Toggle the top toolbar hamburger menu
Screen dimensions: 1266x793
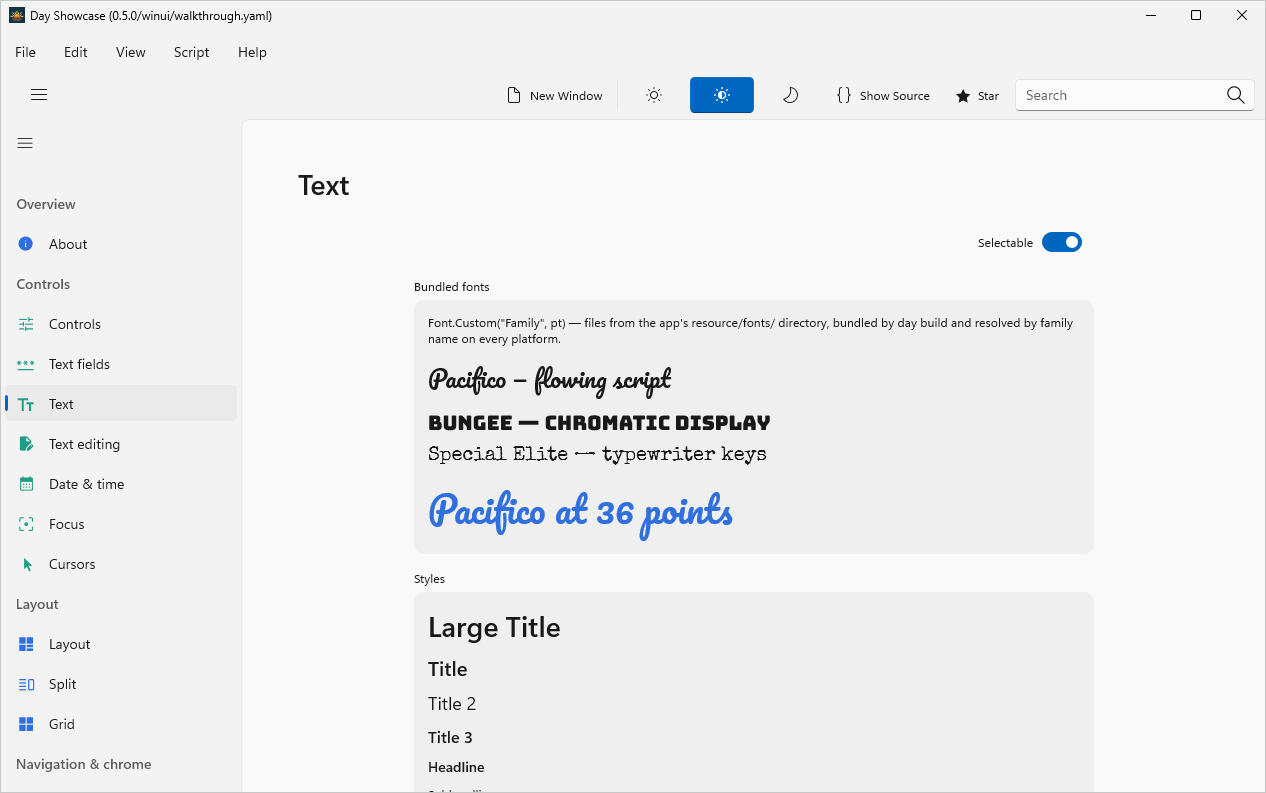(x=39, y=95)
